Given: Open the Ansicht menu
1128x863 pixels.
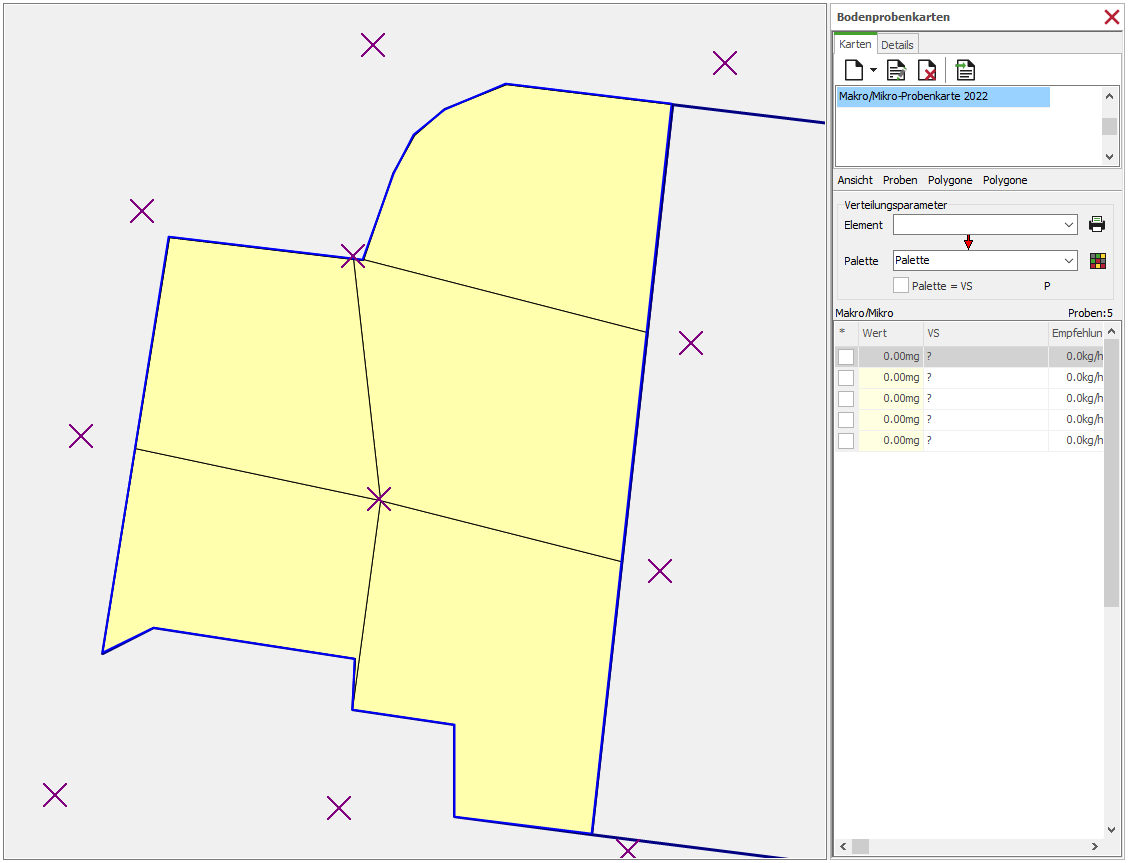Looking at the screenshot, I should [855, 180].
